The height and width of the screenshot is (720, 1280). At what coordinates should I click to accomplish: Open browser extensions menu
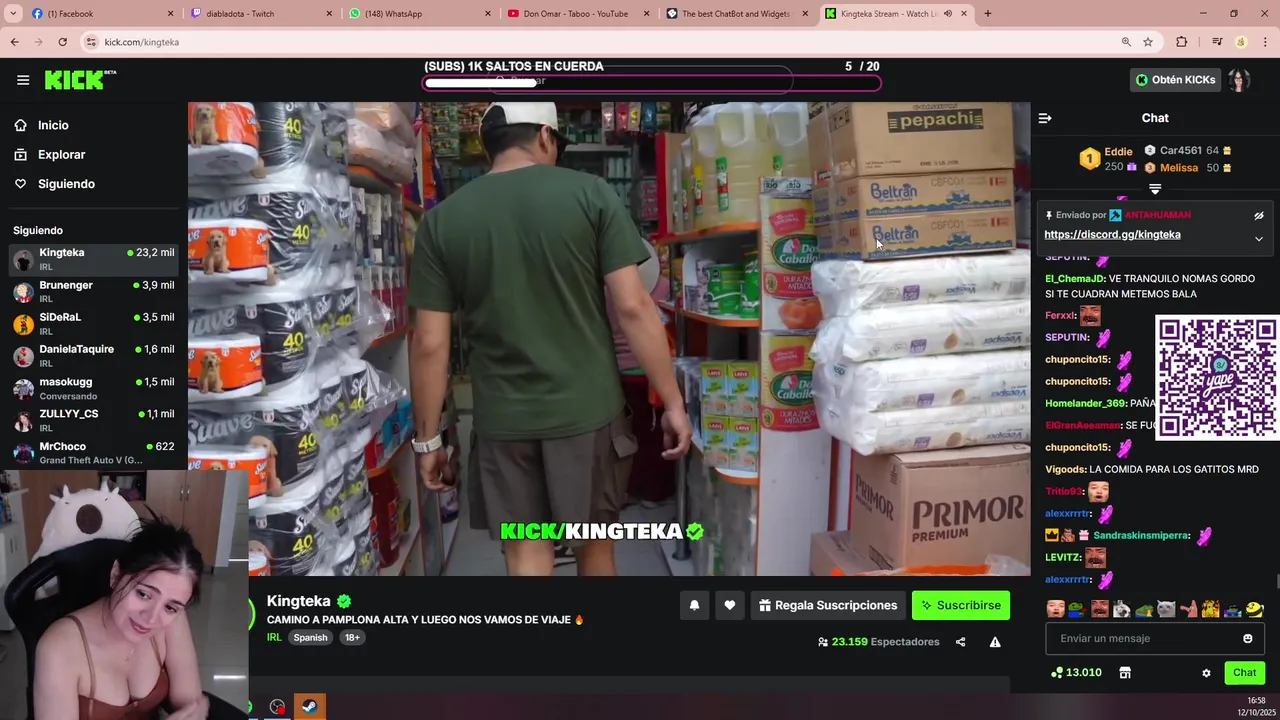point(1182,42)
